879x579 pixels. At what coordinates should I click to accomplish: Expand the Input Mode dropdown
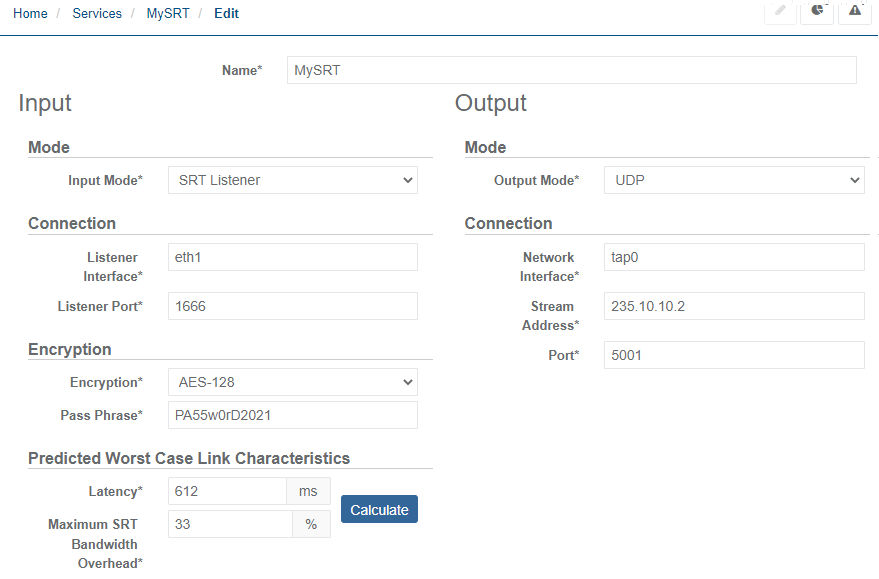292,180
